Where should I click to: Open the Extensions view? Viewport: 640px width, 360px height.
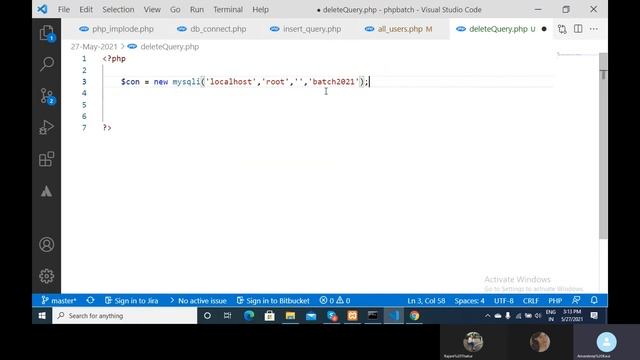tap(47, 159)
